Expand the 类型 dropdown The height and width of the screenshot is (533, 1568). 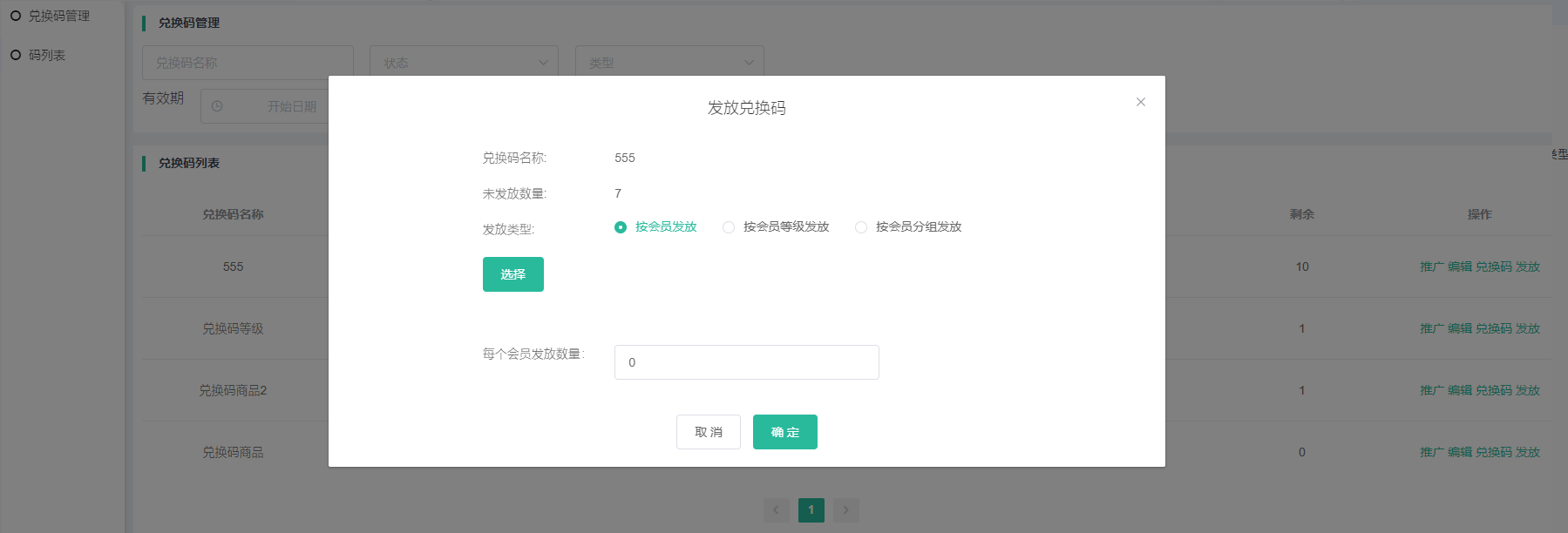[x=669, y=63]
